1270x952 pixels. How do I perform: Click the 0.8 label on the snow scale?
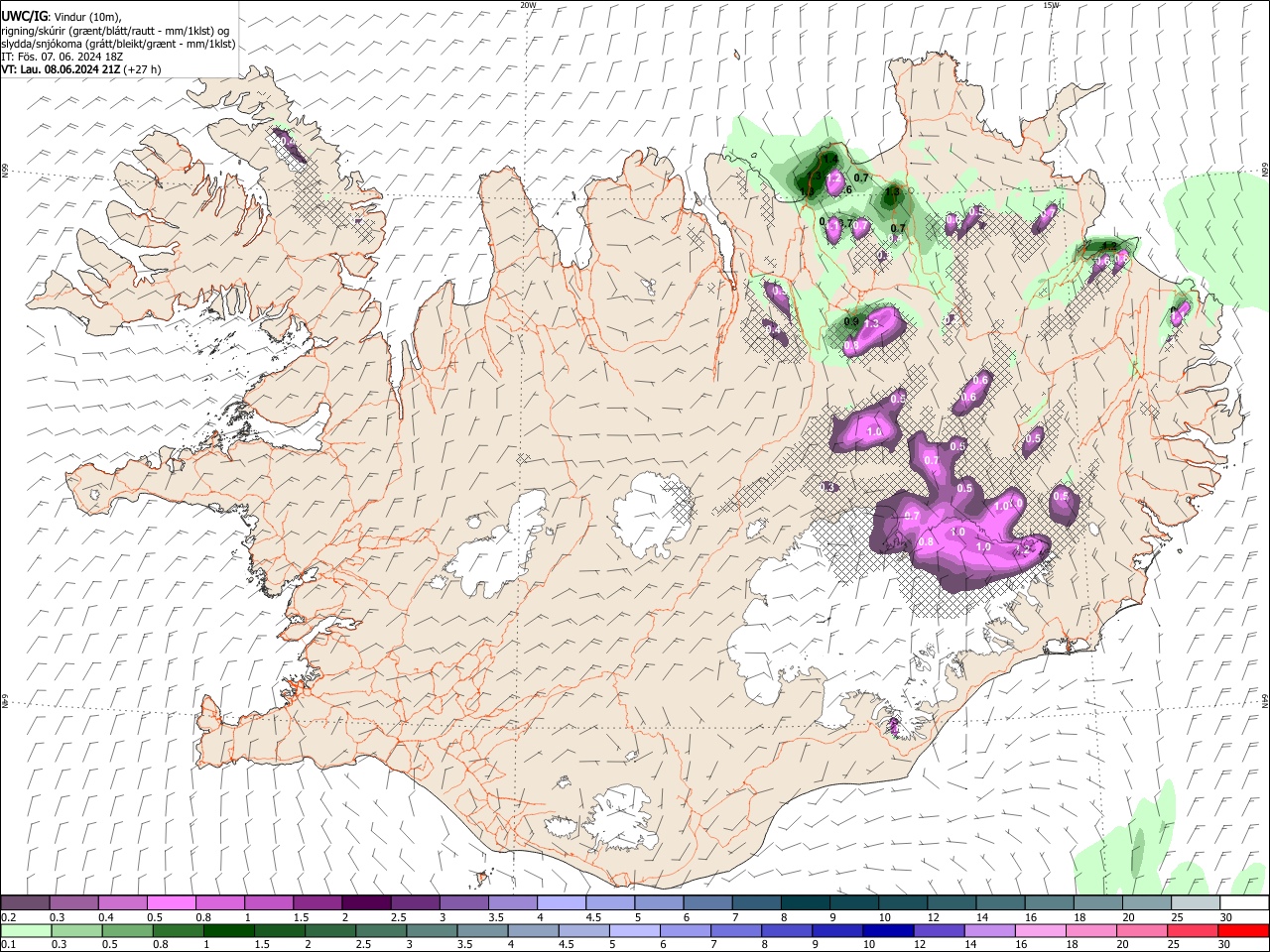tap(203, 917)
